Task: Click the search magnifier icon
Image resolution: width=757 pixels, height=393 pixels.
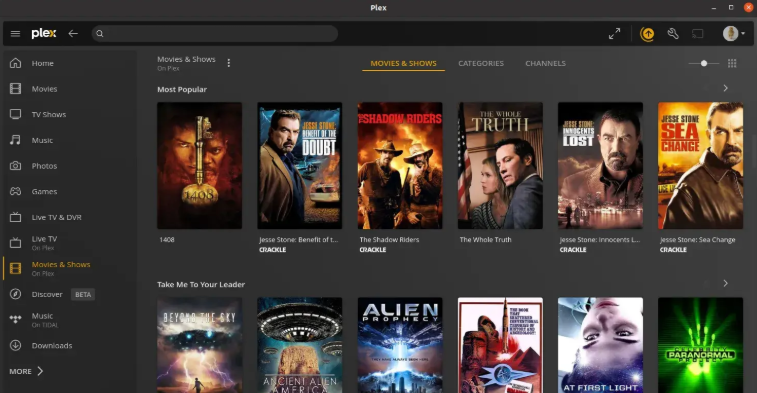Action: pos(100,33)
